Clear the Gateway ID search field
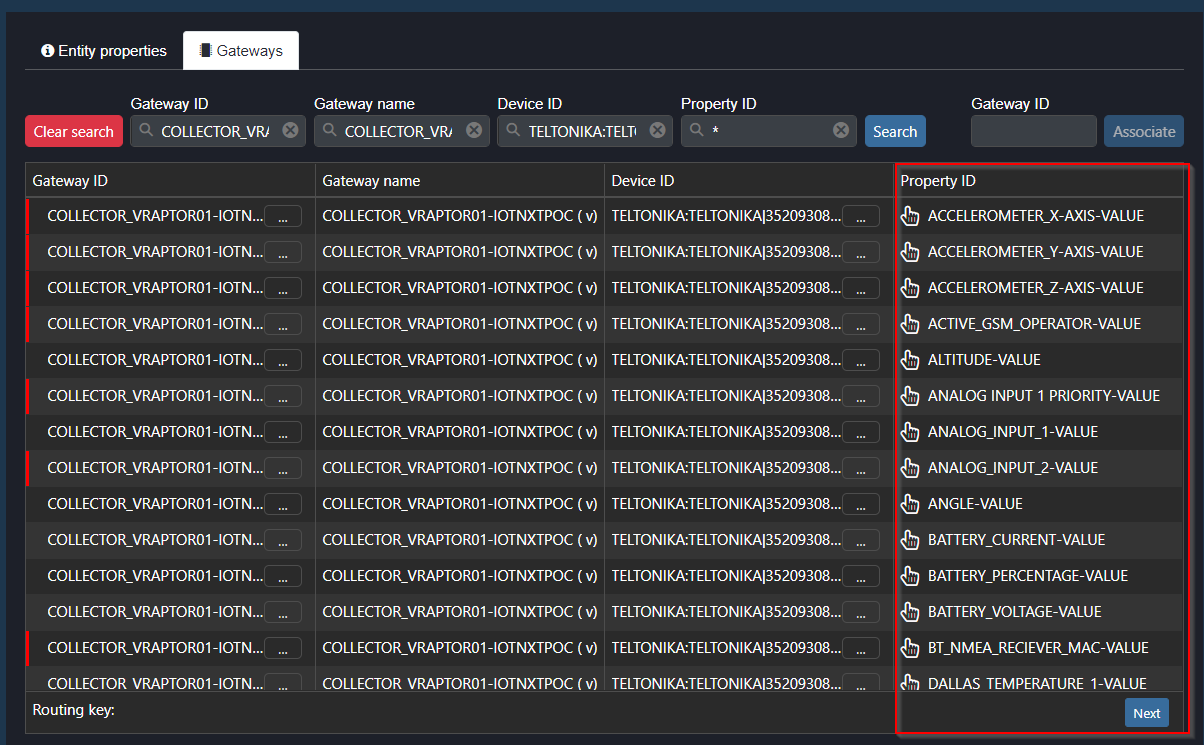The height and width of the screenshot is (745, 1204). point(290,131)
